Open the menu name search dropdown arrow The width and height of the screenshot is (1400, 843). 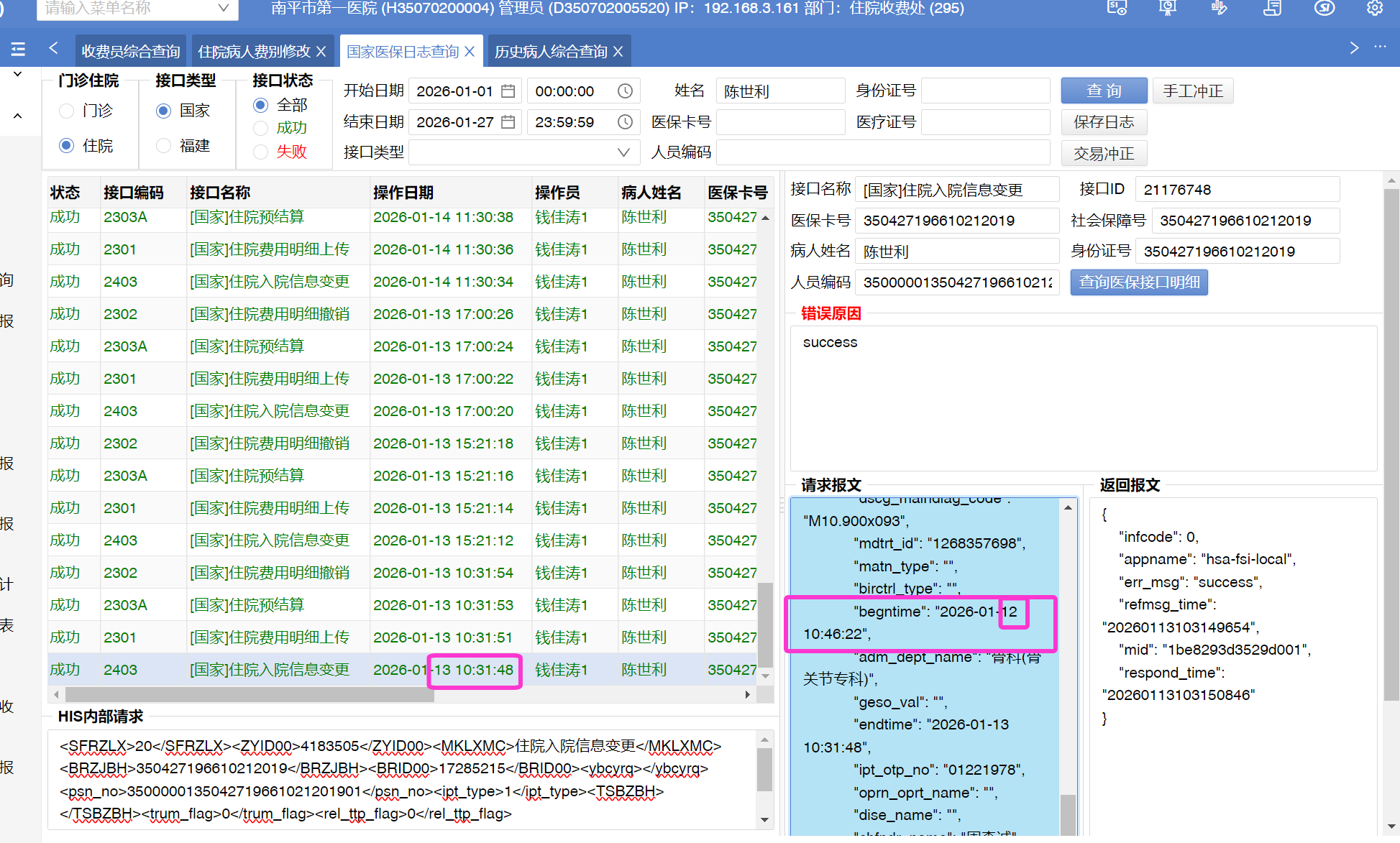click(223, 9)
